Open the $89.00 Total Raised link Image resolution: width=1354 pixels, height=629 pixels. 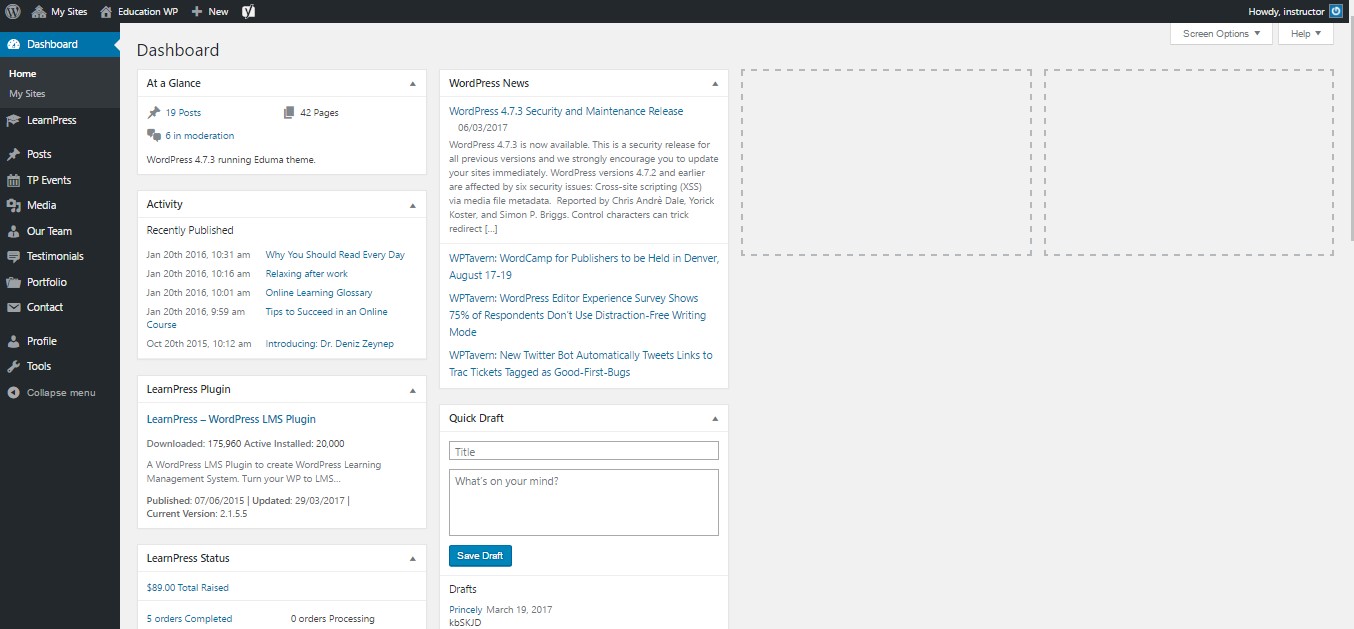click(x=188, y=588)
